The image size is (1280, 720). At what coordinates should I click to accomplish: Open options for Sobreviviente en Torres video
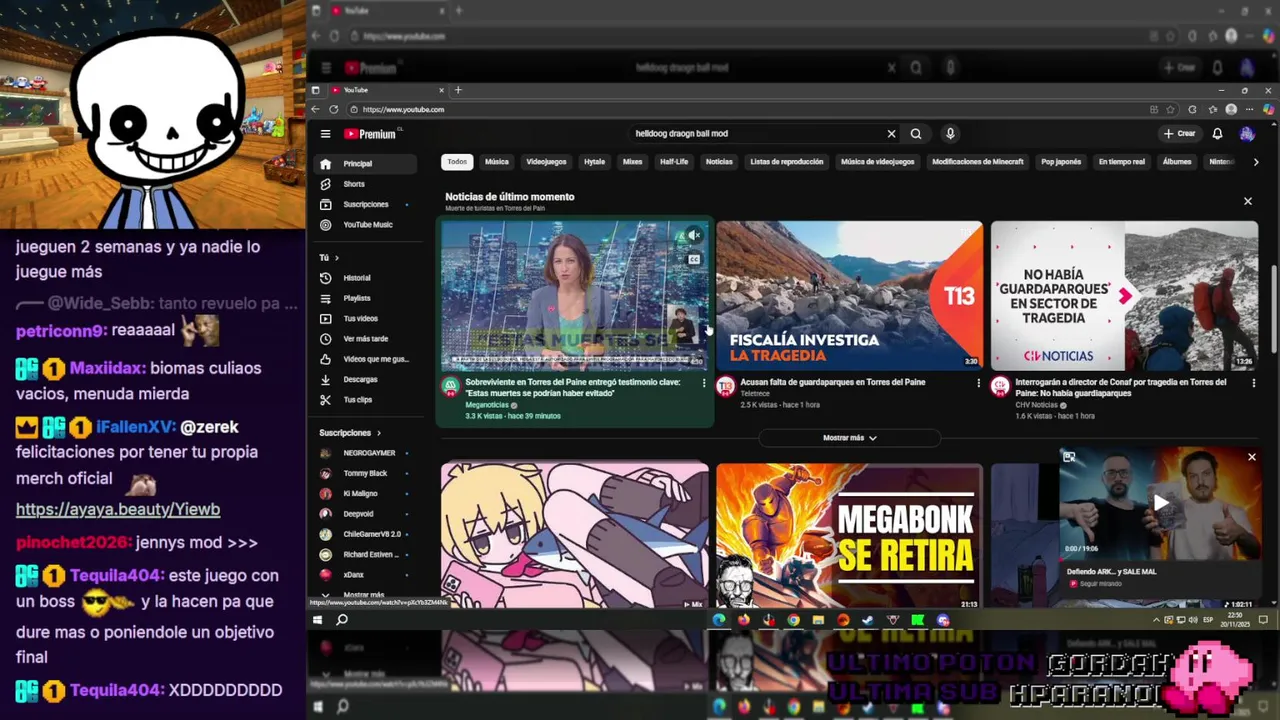pos(704,383)
